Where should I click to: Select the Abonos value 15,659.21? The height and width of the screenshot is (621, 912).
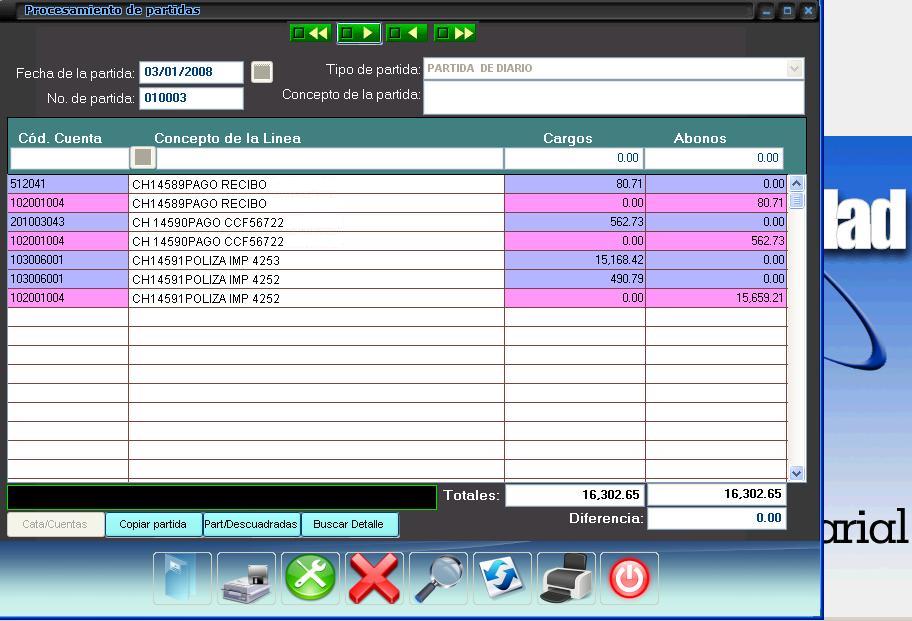716,298
